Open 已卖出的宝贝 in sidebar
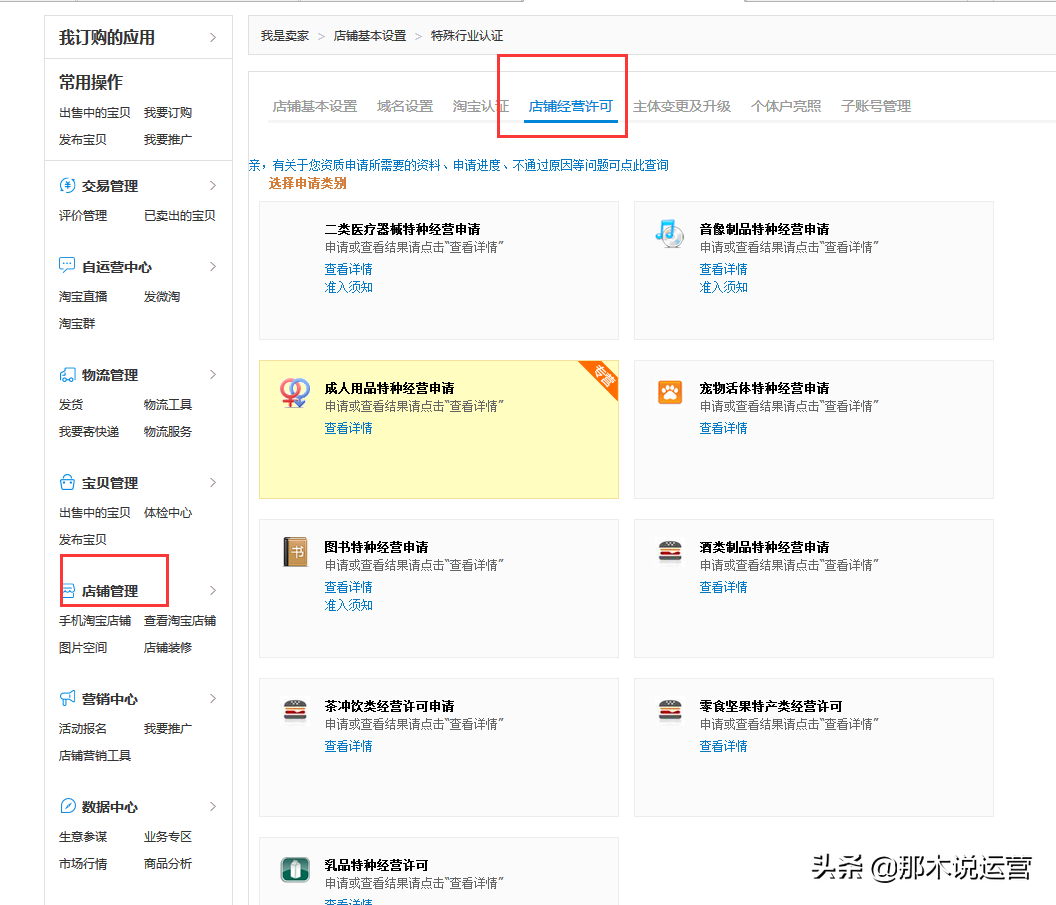This screenshot has height=905, width=1056. pyautogui.click(x=180, y=215)
